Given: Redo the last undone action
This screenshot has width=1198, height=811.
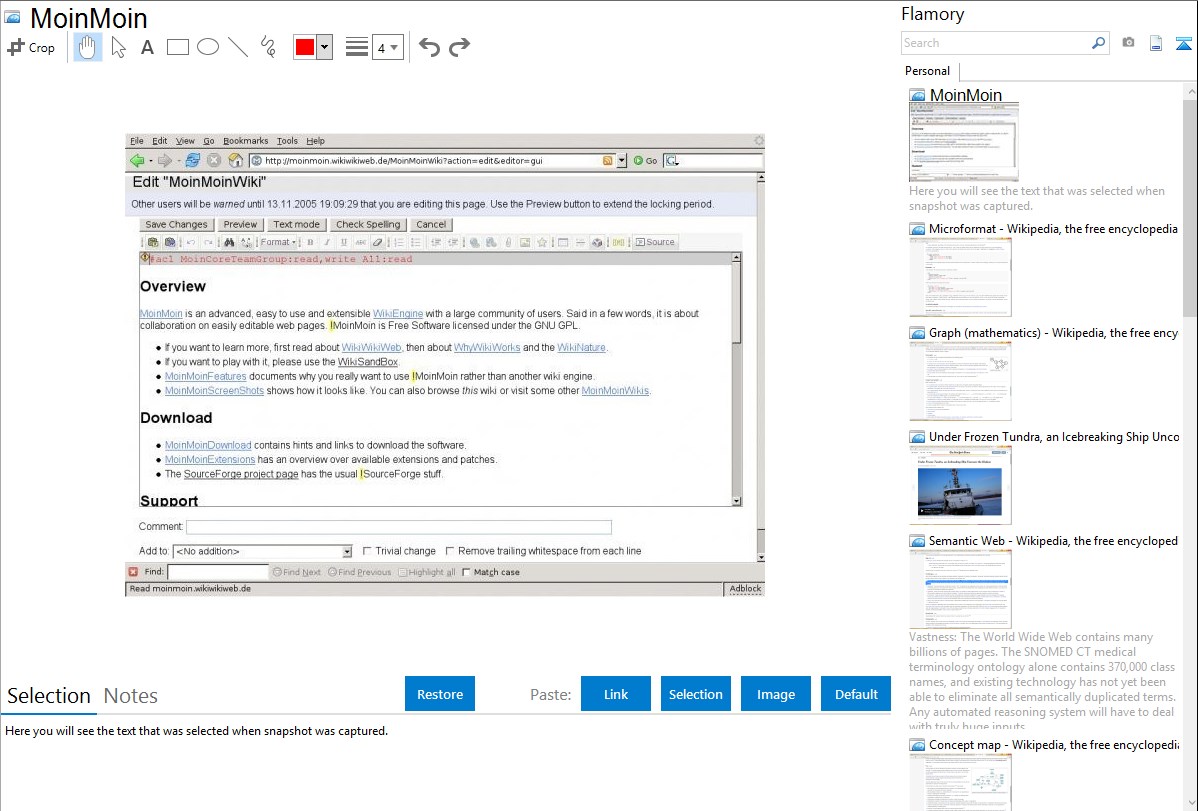Looking at the screenshot, I should 459,47.
